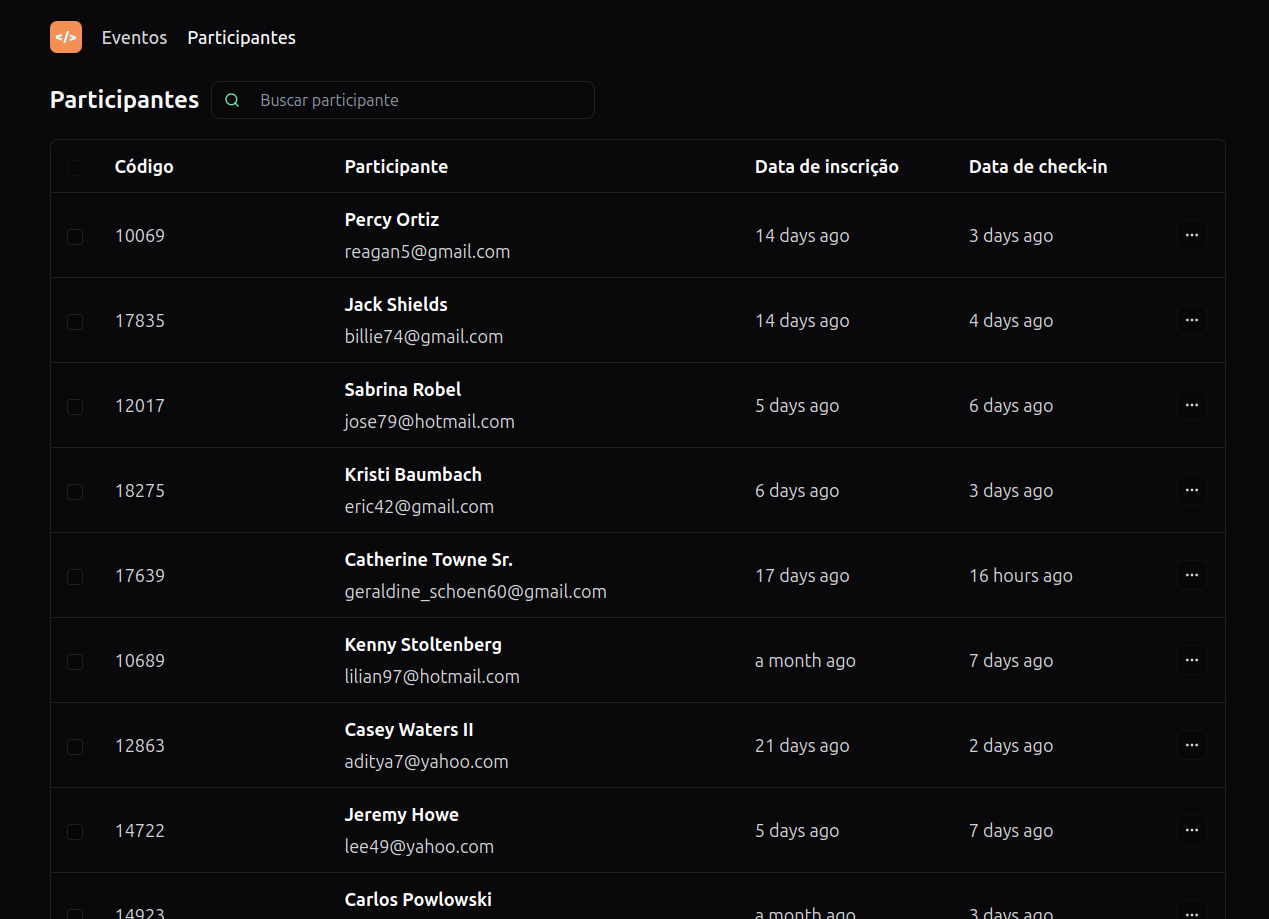
Task: Open the actions menu for Percy Ortiz
Action: 1191,236
